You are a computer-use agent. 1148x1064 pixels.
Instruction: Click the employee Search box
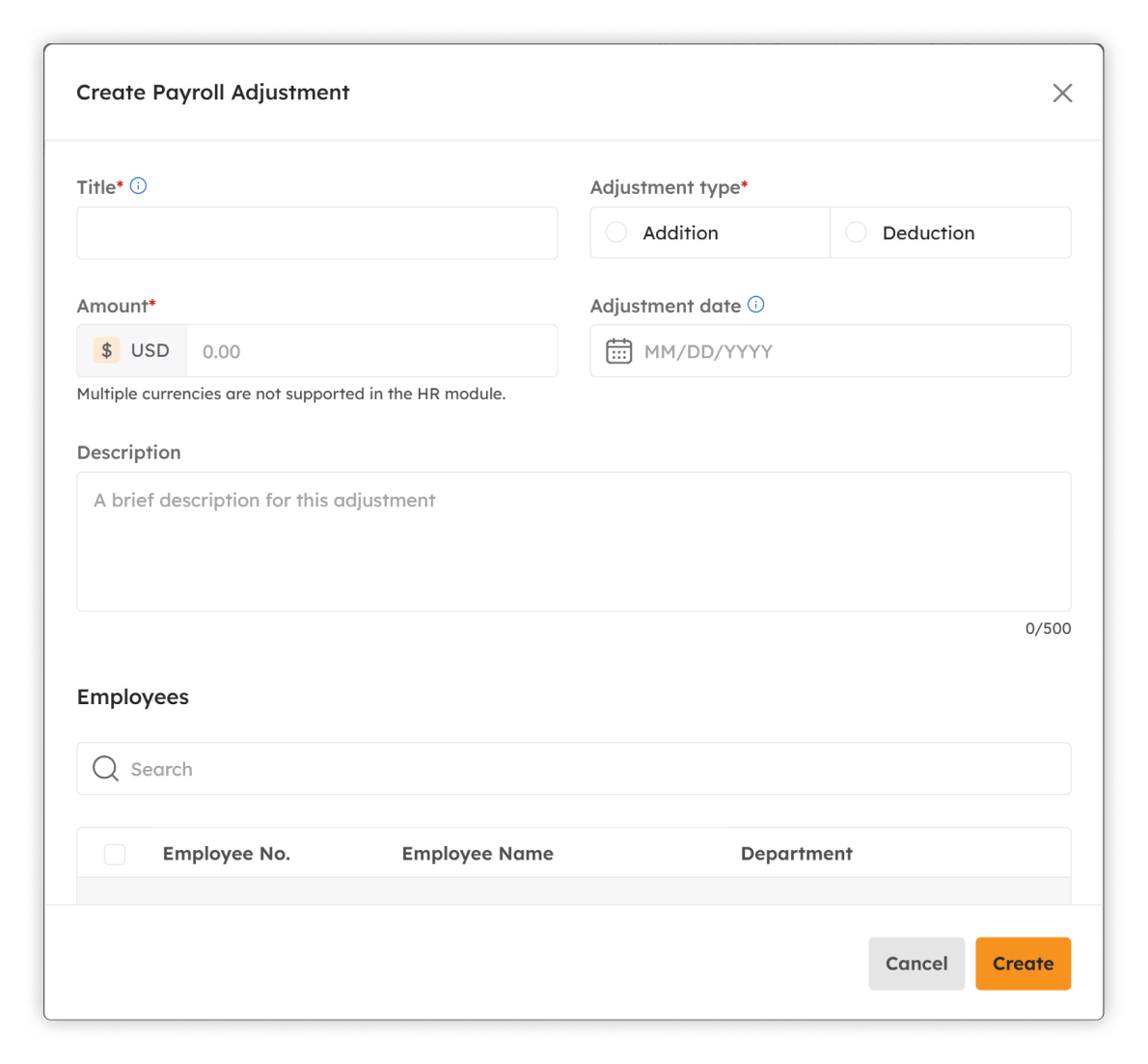click(574, 769)
